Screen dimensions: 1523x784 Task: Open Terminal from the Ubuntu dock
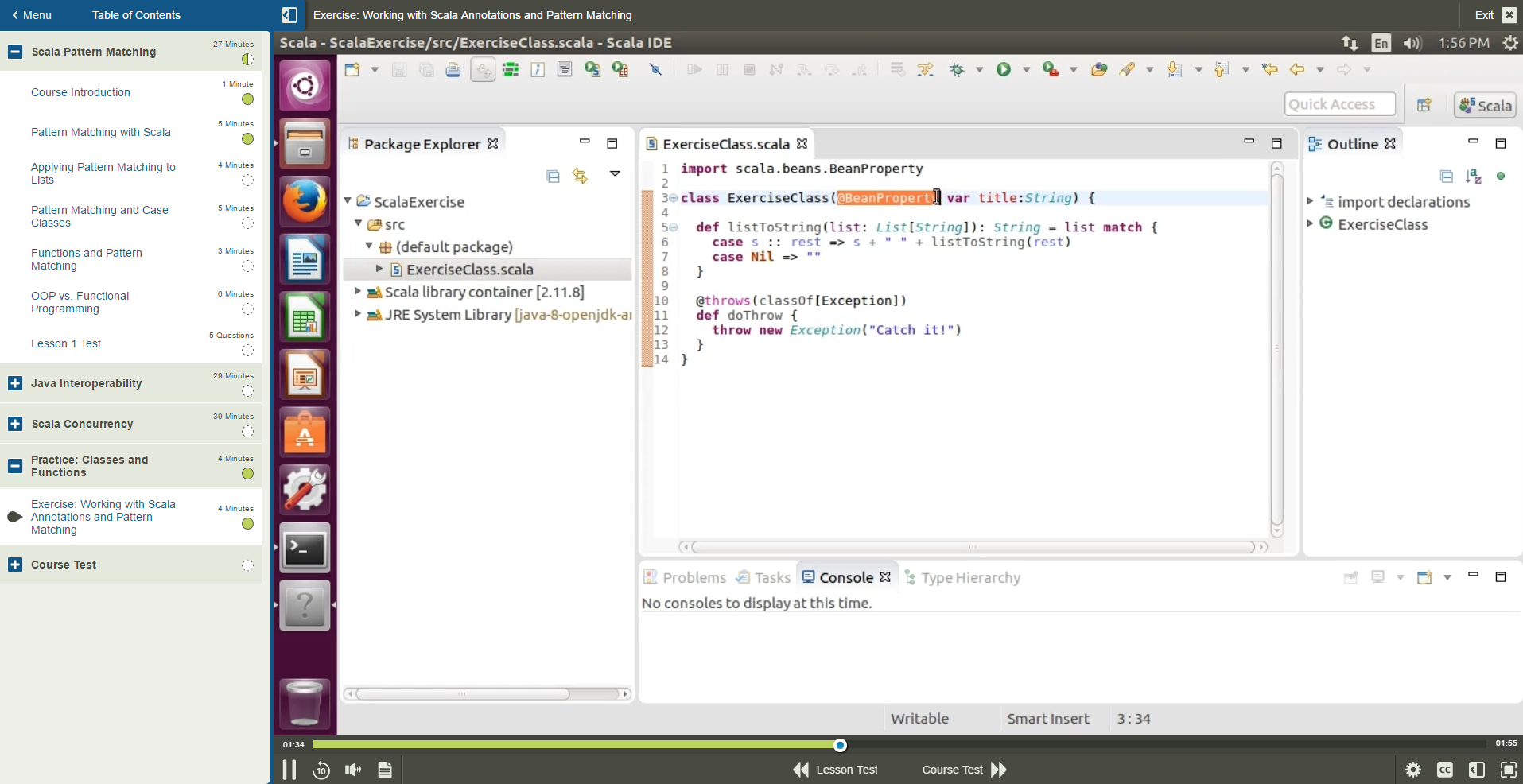(305, 548)
